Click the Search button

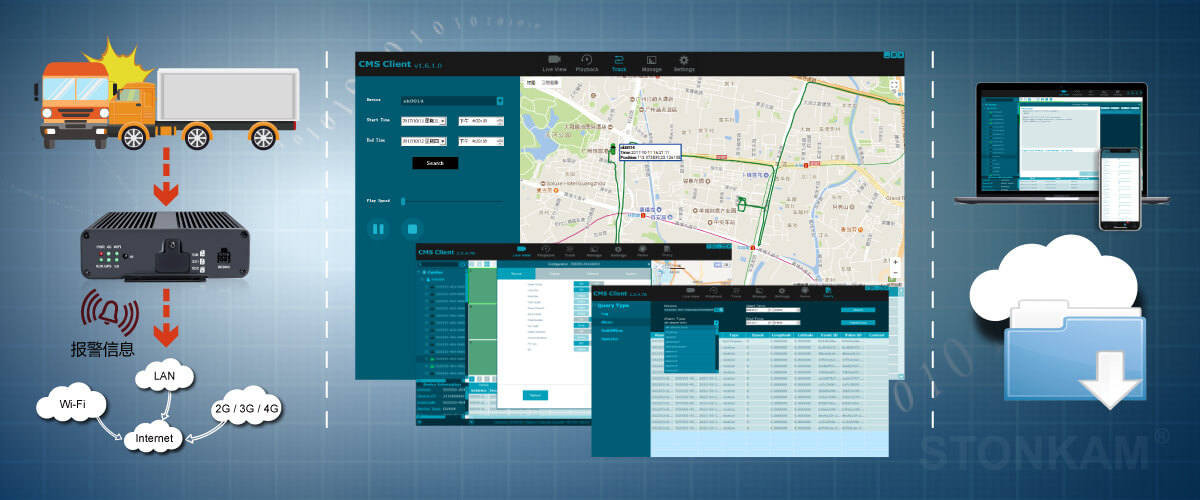[x=435, y=163]
